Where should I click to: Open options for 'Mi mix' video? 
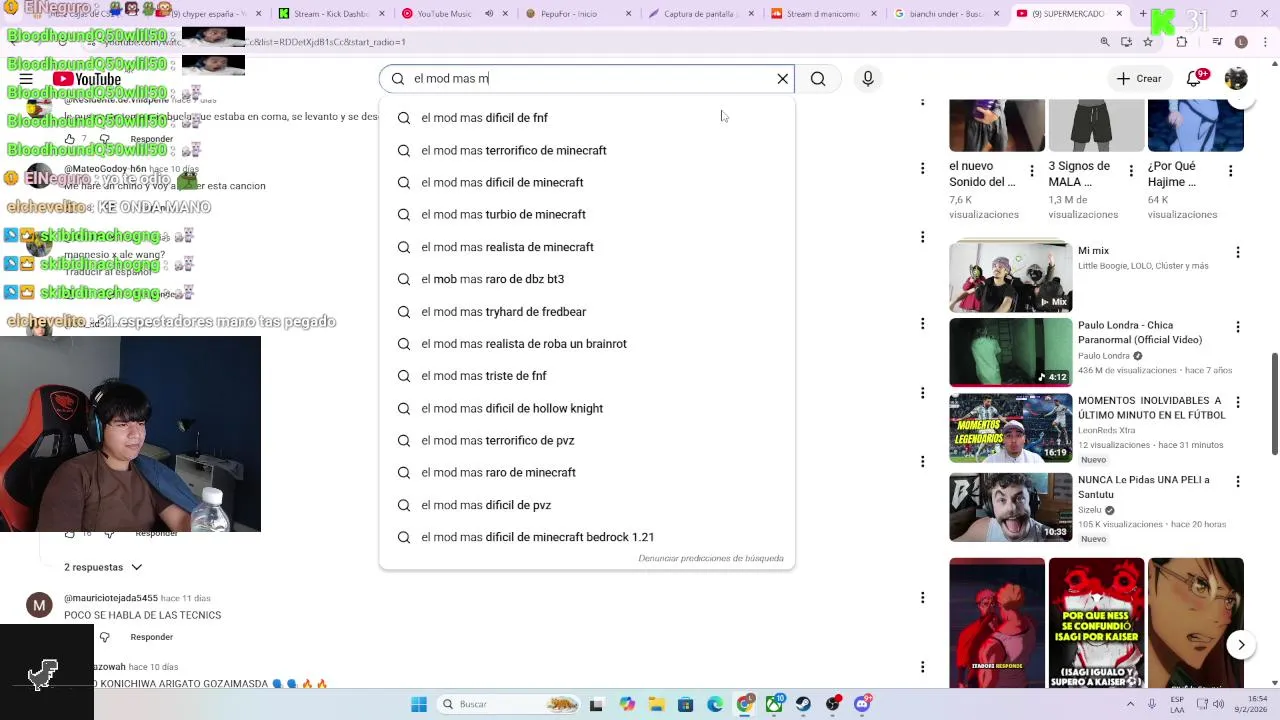[x=1238, y=253]
